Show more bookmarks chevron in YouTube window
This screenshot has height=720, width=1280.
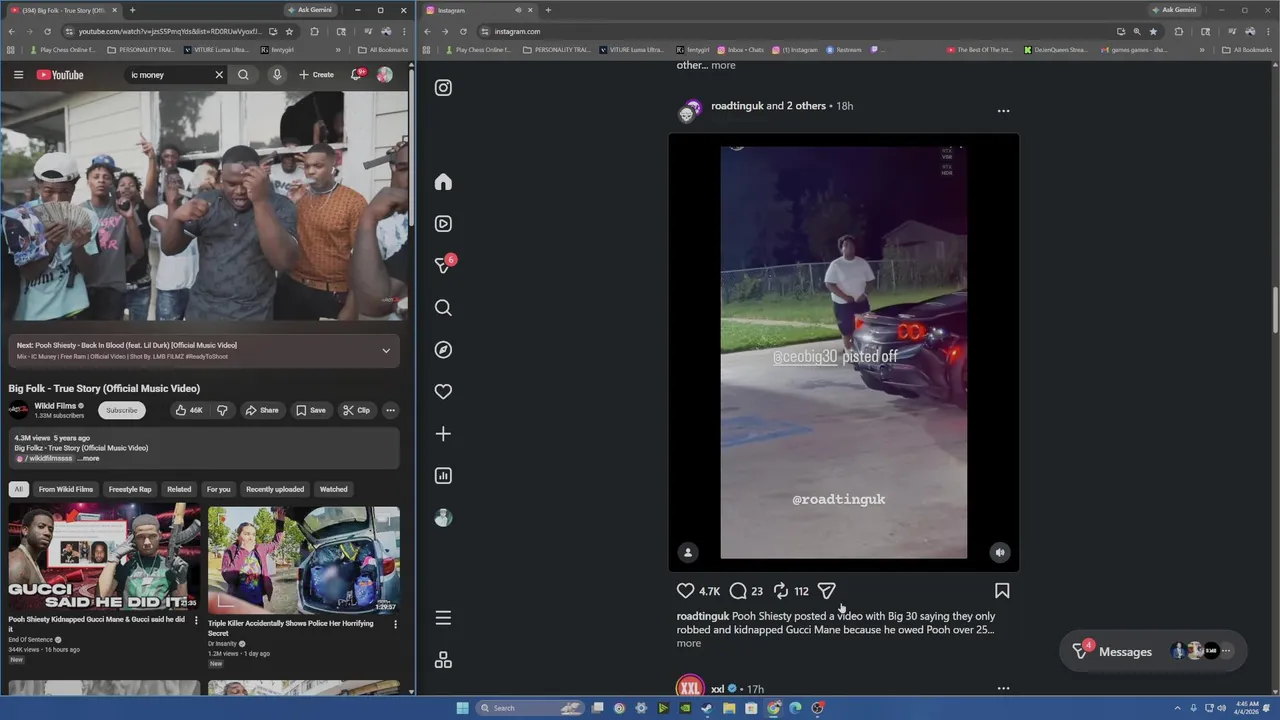point(338,49)
